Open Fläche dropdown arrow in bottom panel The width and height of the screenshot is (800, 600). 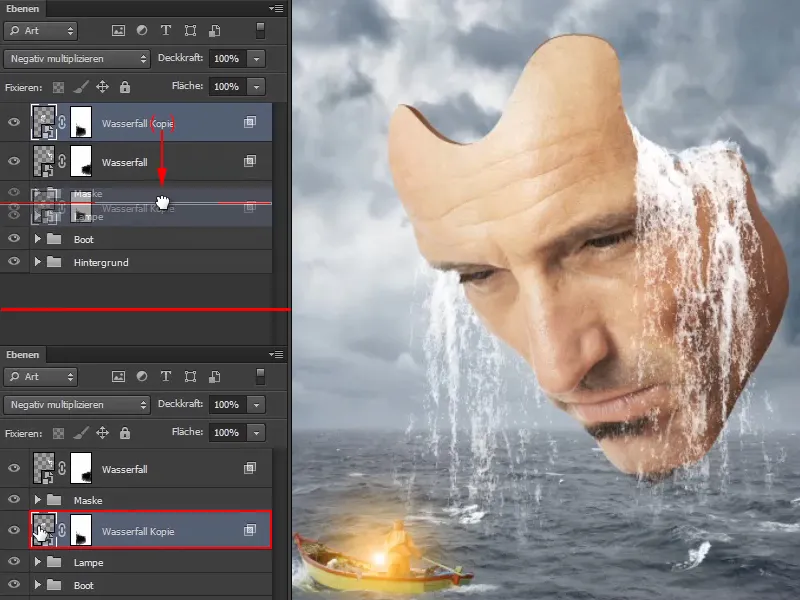tap(256, 433)
